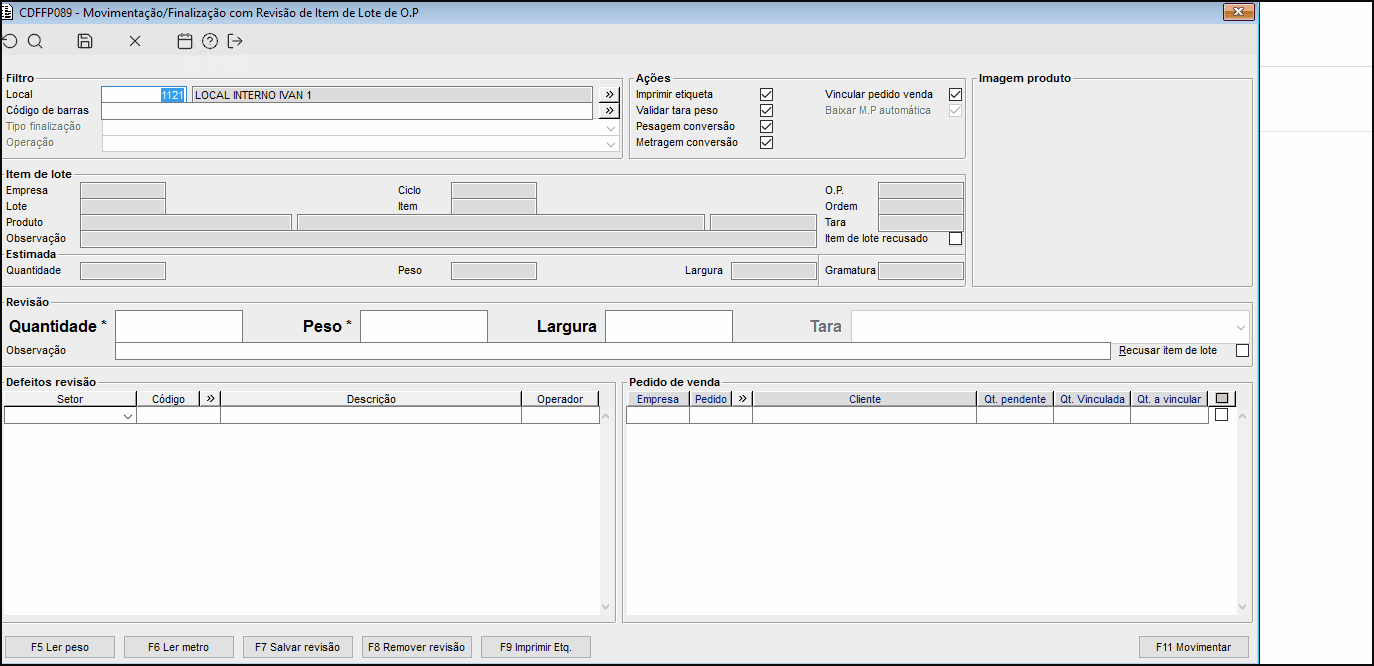Click the magnifier search toolbar icon
This screenshot has height=666, width=1374.
tap(35, 41)
